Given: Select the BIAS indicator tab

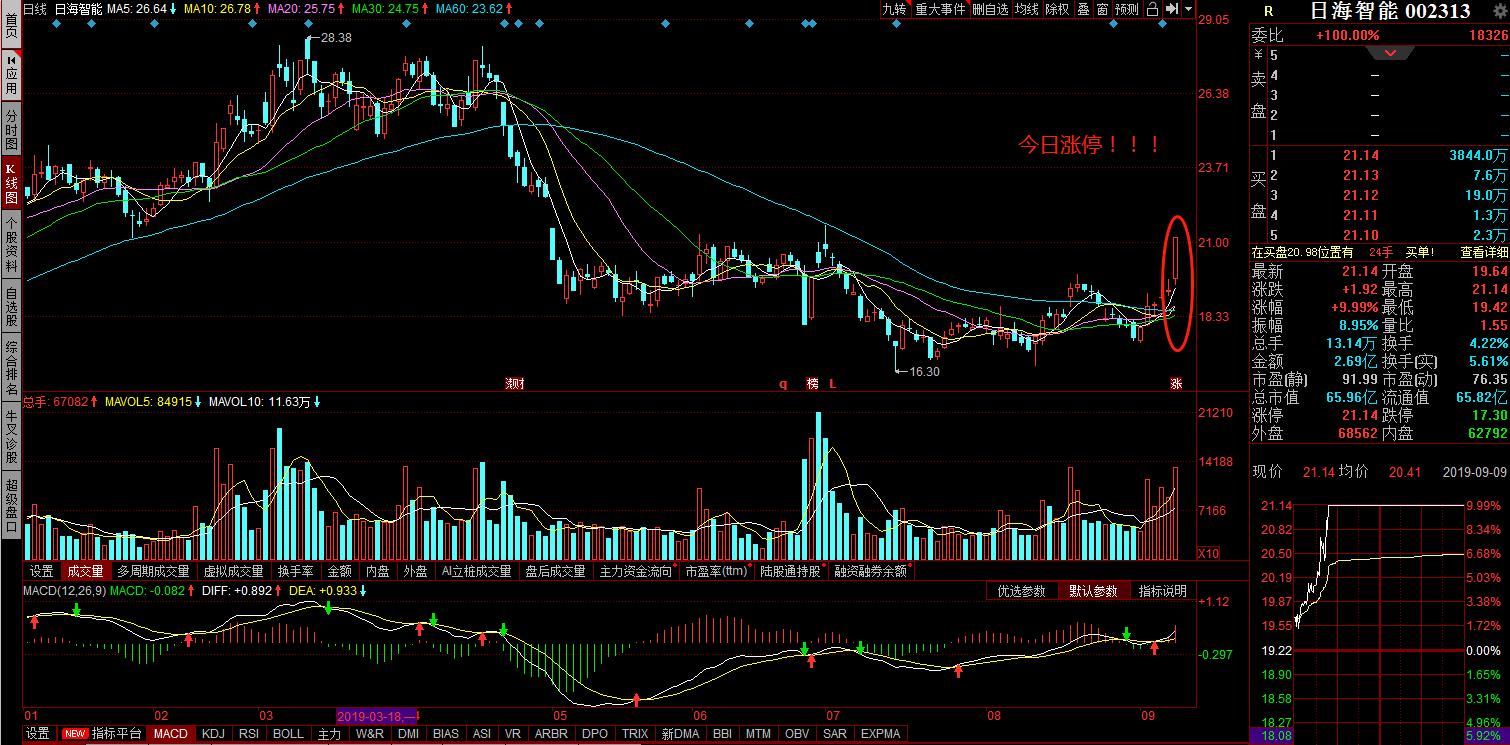Looking at the screenshot, I should point(446,734).
